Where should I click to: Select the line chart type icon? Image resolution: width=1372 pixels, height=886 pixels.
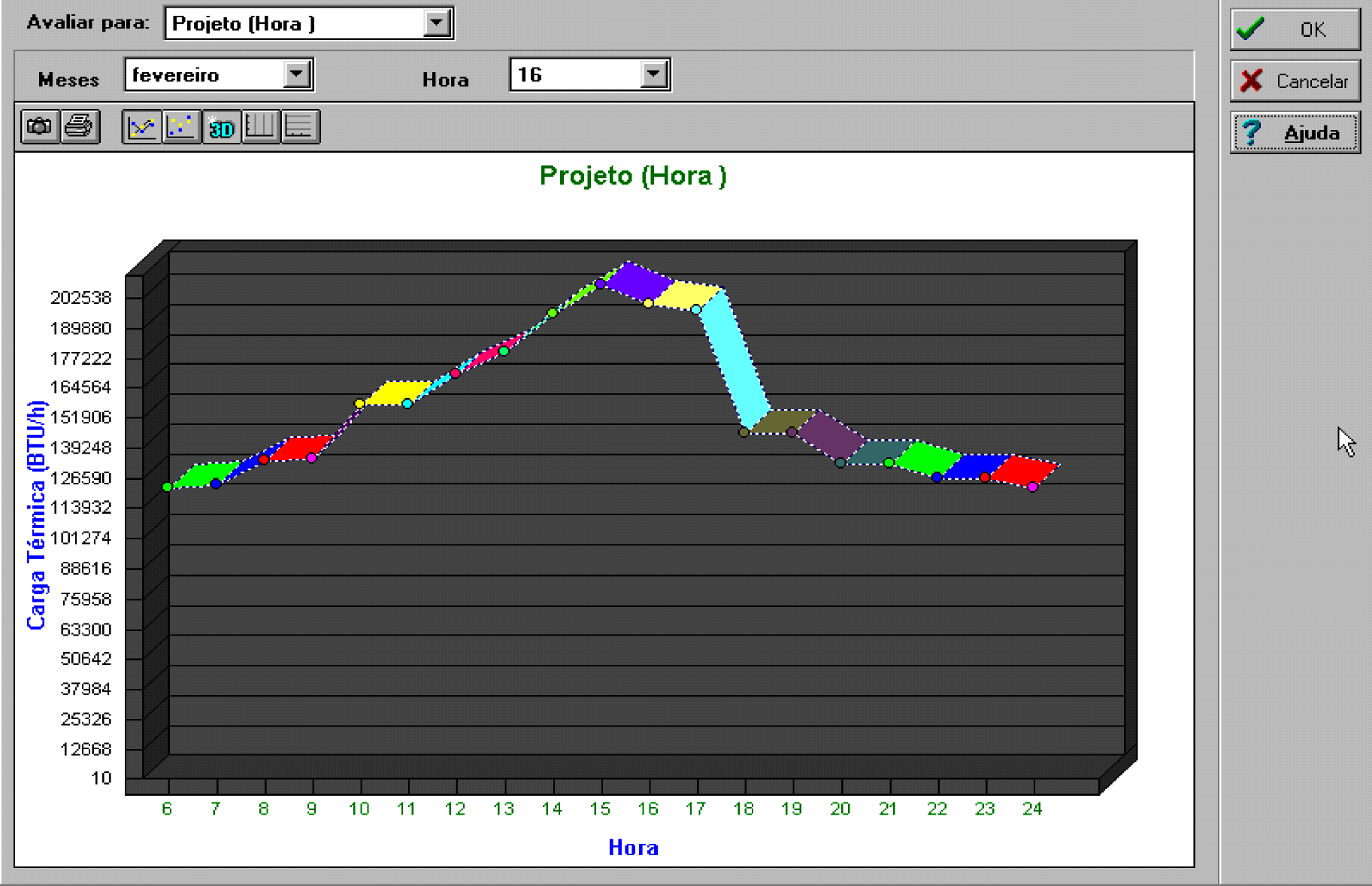pos(141,126)
